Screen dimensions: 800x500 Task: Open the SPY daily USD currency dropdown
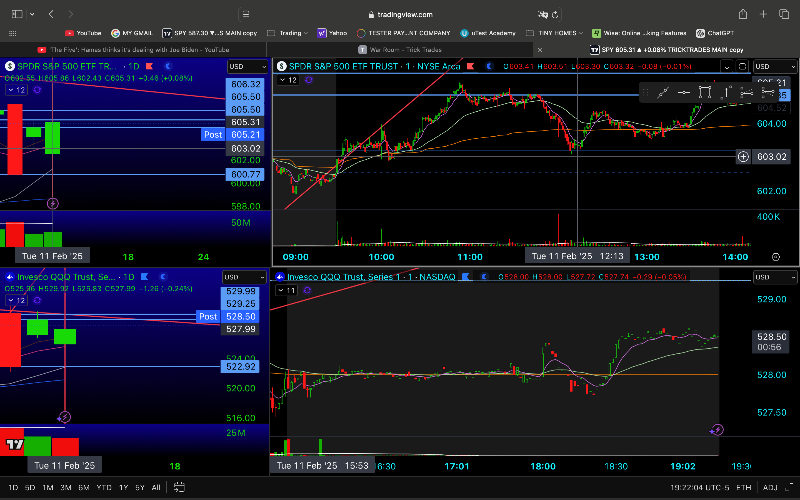click(x=247, y=66)
